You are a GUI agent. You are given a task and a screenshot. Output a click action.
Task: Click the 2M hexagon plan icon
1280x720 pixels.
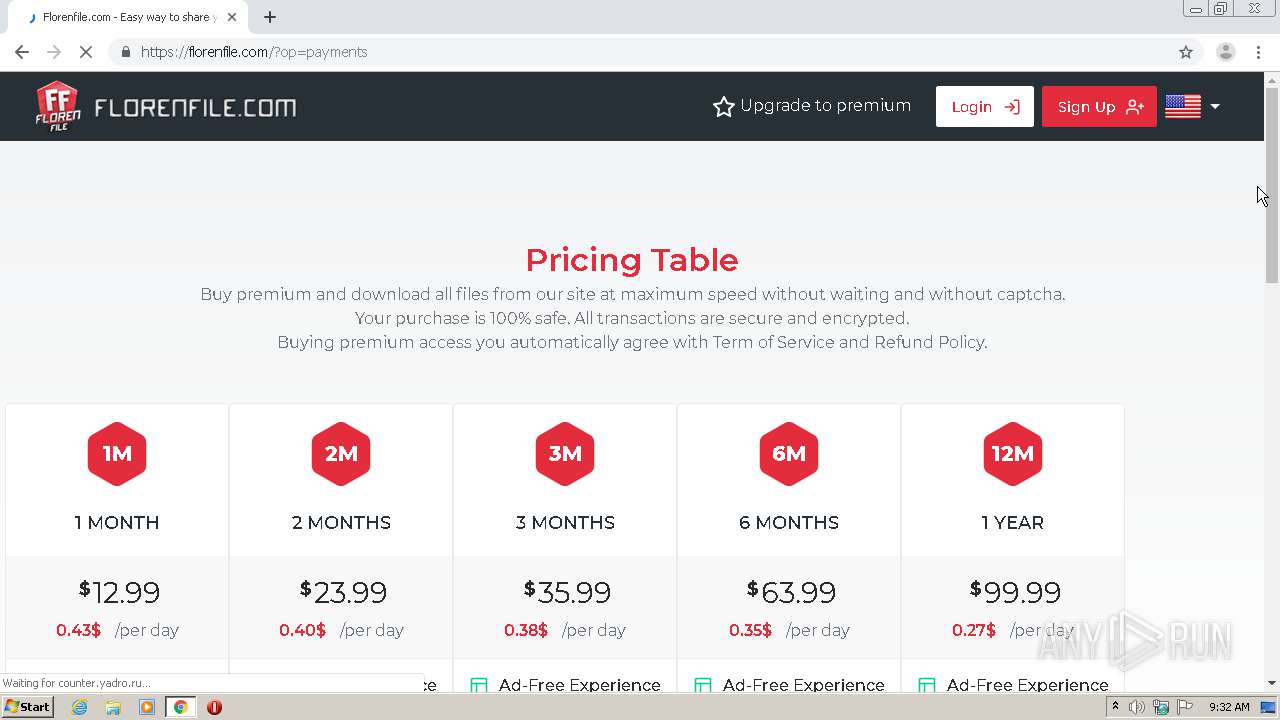[341, 454]
